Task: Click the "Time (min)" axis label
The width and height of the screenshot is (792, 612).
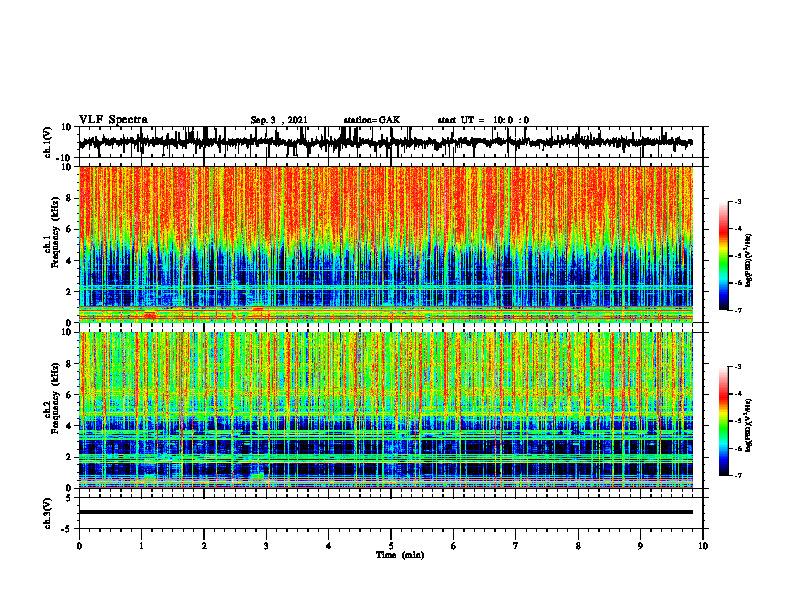Action: 400,555
